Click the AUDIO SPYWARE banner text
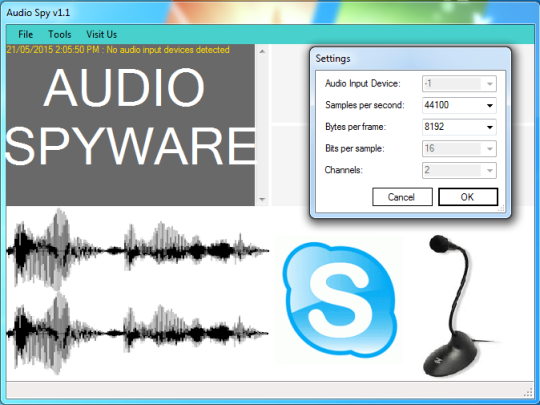The width and height of the screenshot is (540, 405). (x=131, y=117)
